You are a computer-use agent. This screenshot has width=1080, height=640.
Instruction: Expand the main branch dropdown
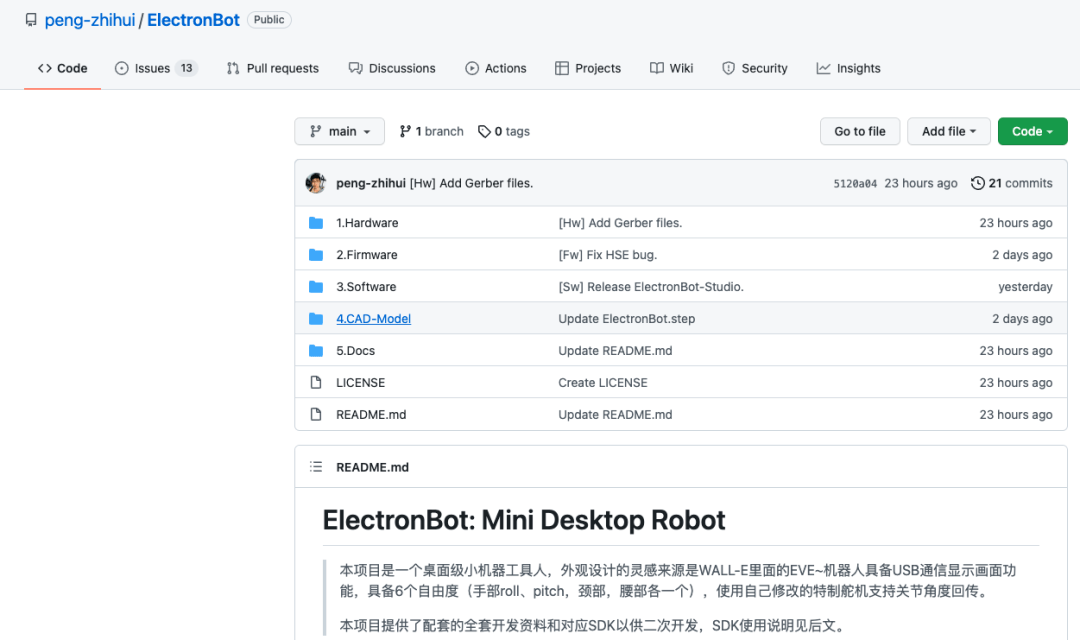[340, 132]
